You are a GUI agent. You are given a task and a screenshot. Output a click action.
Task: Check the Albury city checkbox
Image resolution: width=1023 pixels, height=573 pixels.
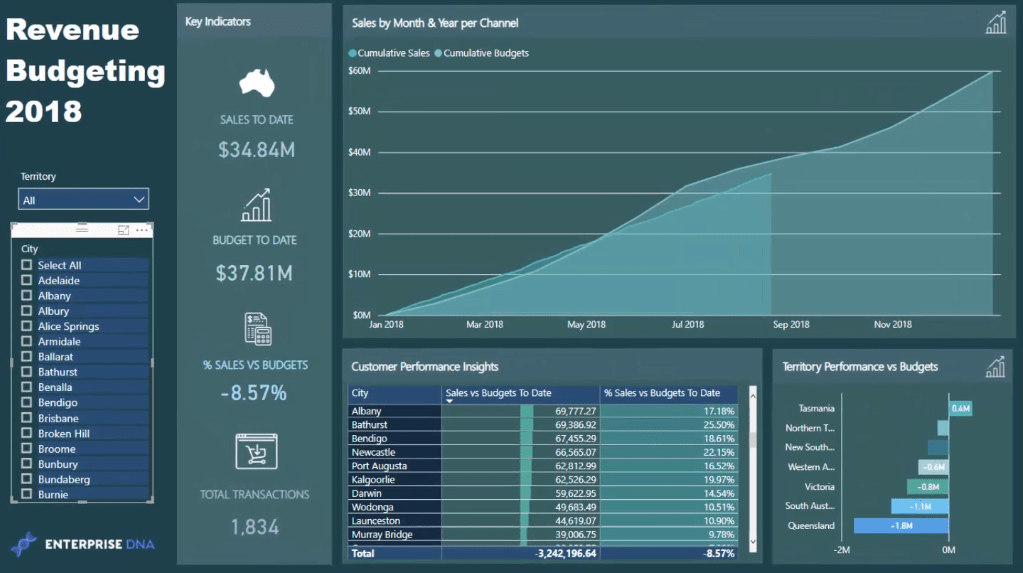tap(27, 311)
